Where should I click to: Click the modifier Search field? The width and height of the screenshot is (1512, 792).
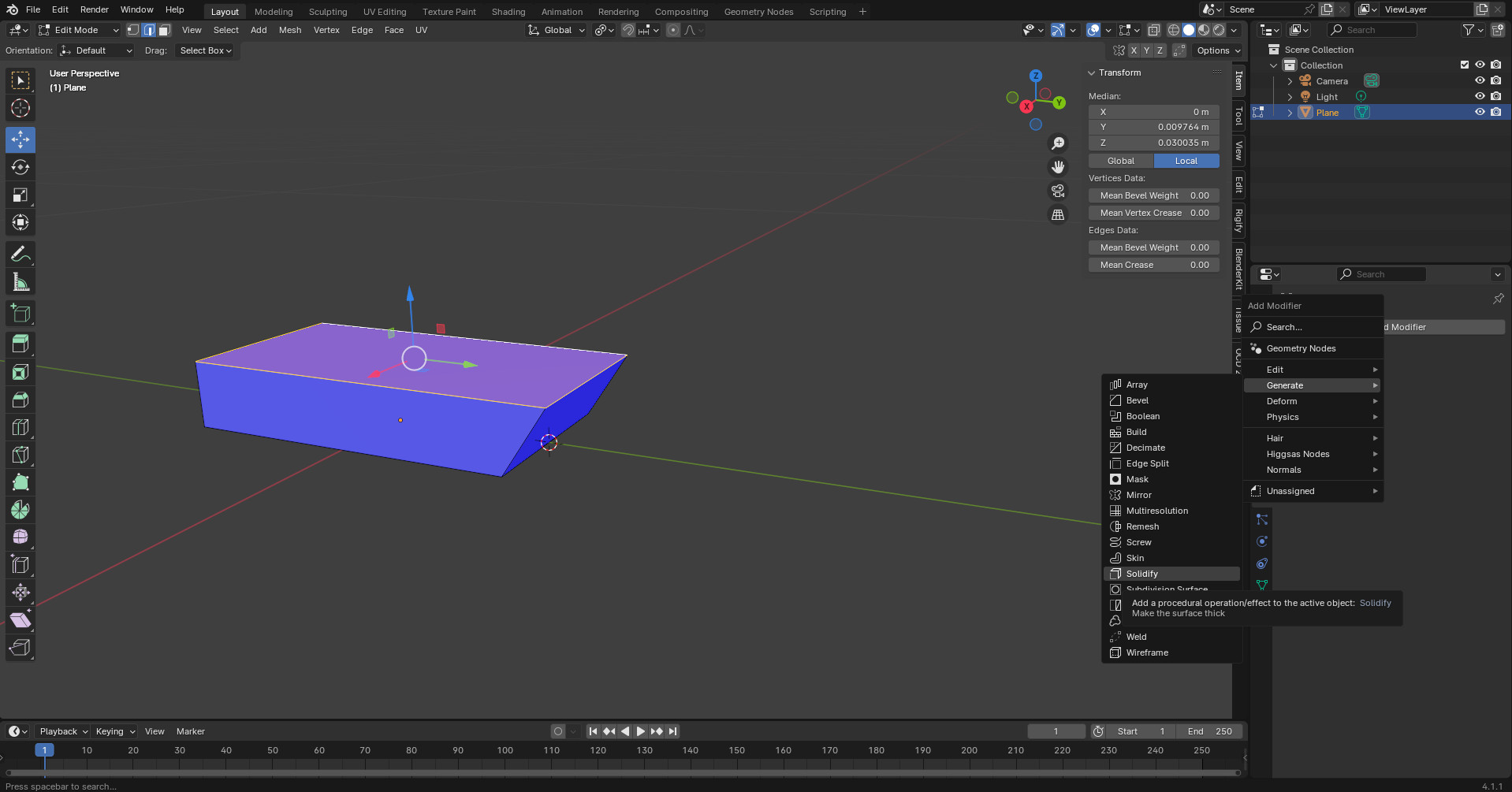pyautogui.click(x=1284, y=327)
